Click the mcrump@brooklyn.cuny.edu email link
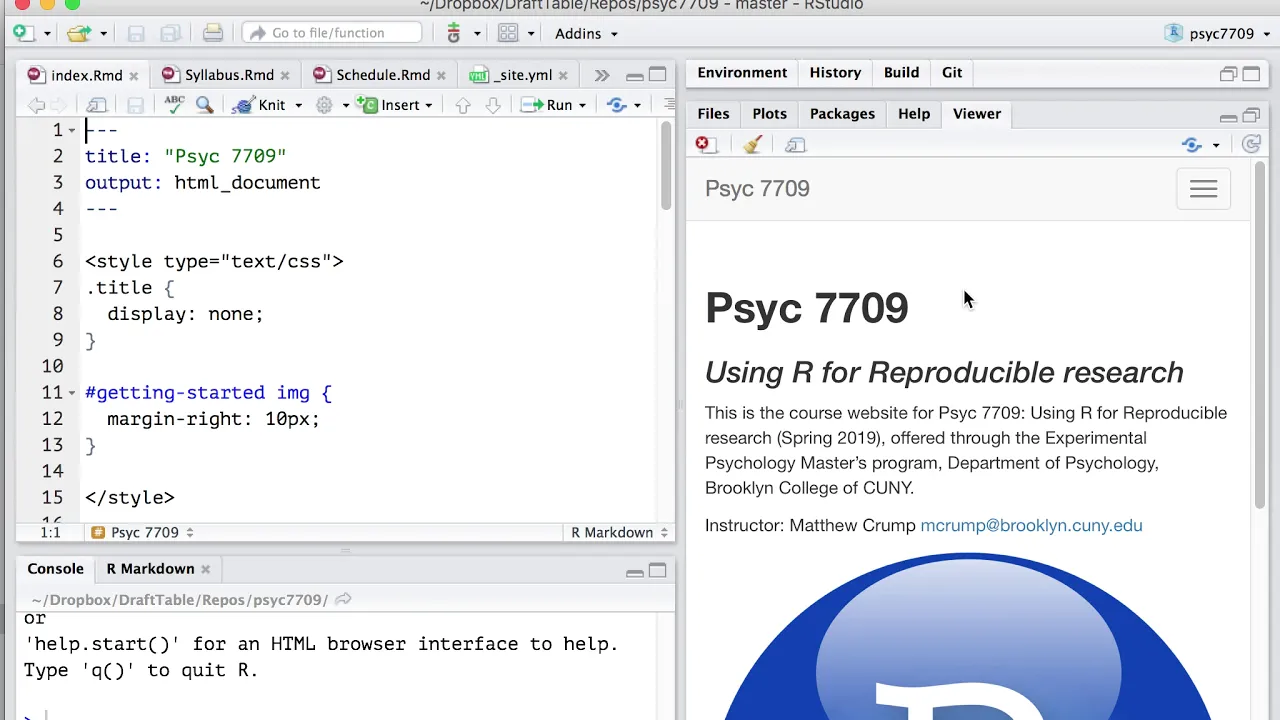Viewport: 1280px width, 720px height. click(x=1031, y=525)
